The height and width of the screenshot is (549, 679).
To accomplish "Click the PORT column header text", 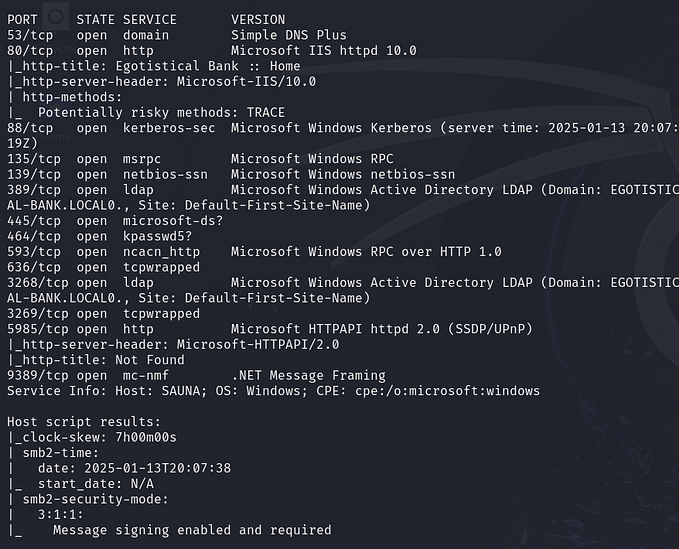I will click(22, 19).
